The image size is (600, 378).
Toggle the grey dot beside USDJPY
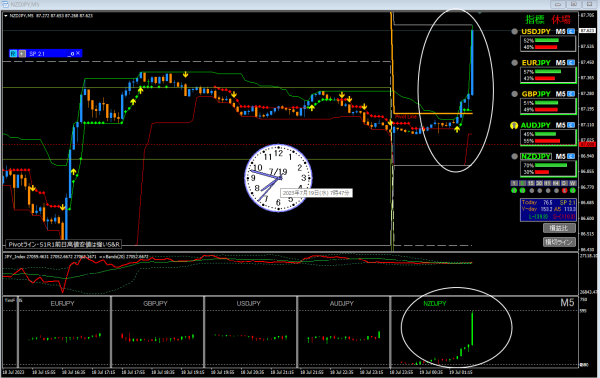point(514,32)
